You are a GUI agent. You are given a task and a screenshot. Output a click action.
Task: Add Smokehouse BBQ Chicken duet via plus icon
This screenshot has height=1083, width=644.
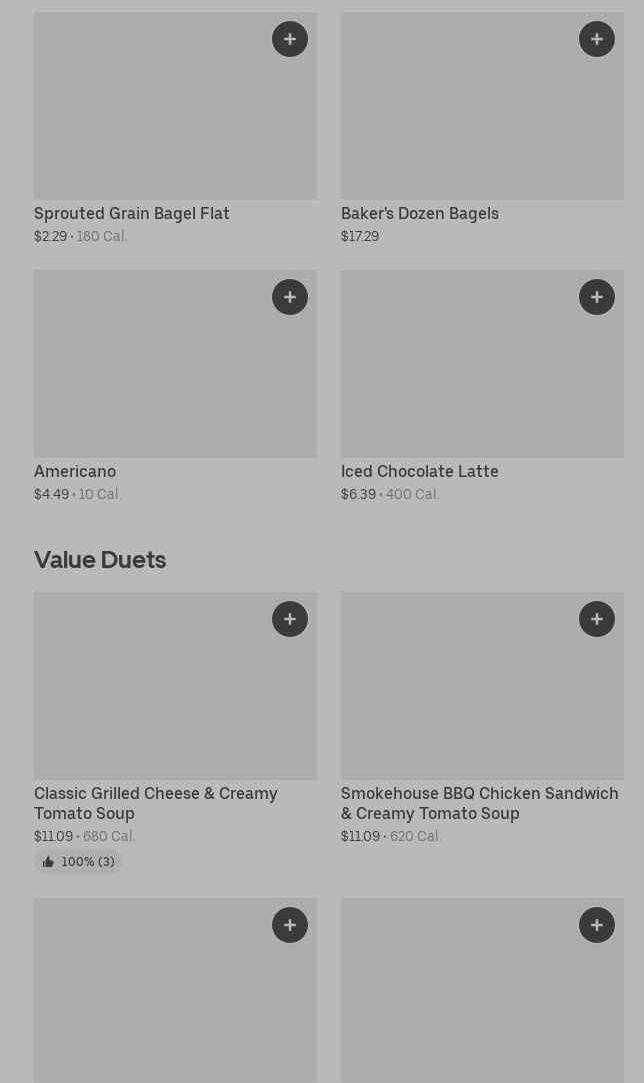[x=597, y=619]
